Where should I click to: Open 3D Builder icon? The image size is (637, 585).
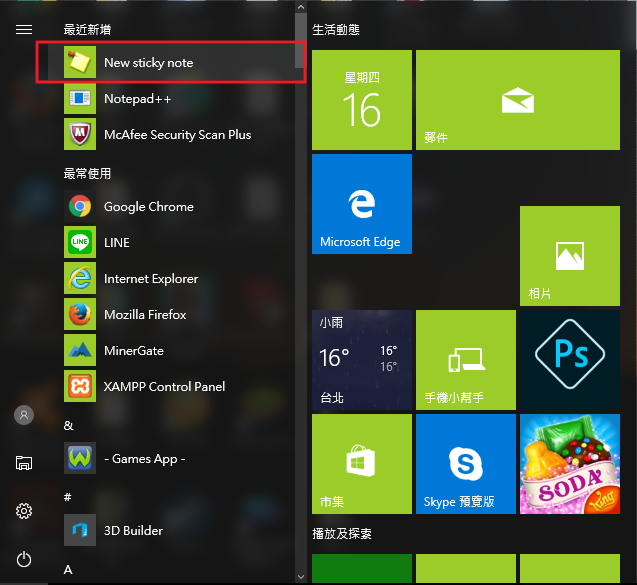point(80,530)
